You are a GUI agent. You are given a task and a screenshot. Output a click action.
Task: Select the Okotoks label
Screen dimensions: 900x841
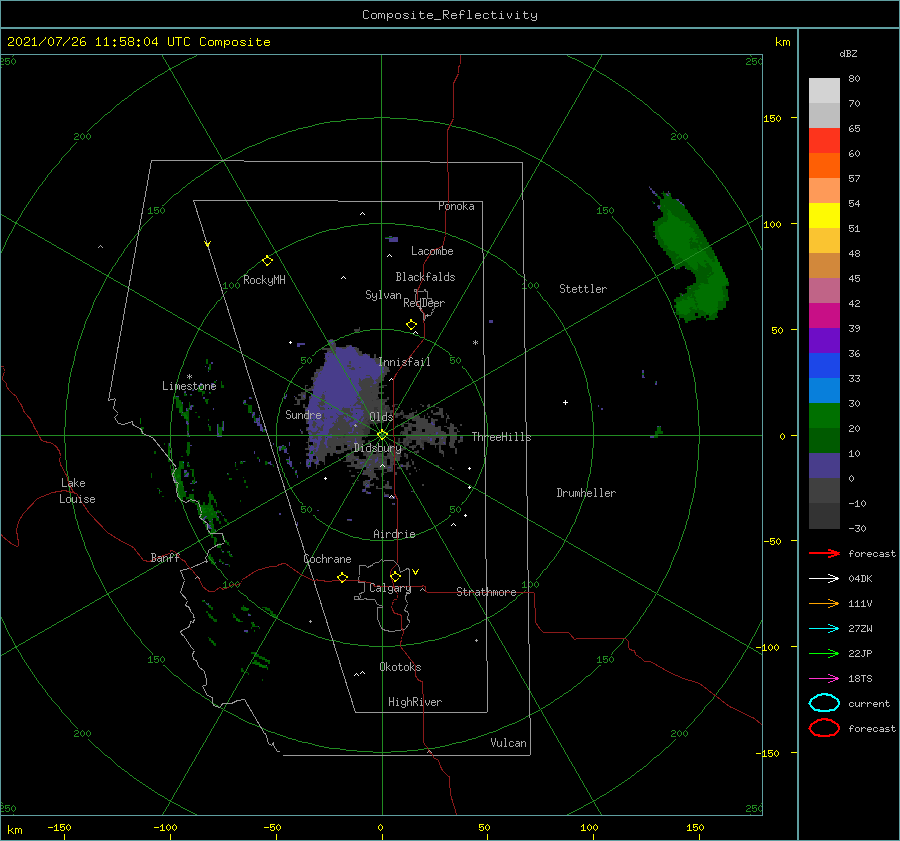pos(400,667)
